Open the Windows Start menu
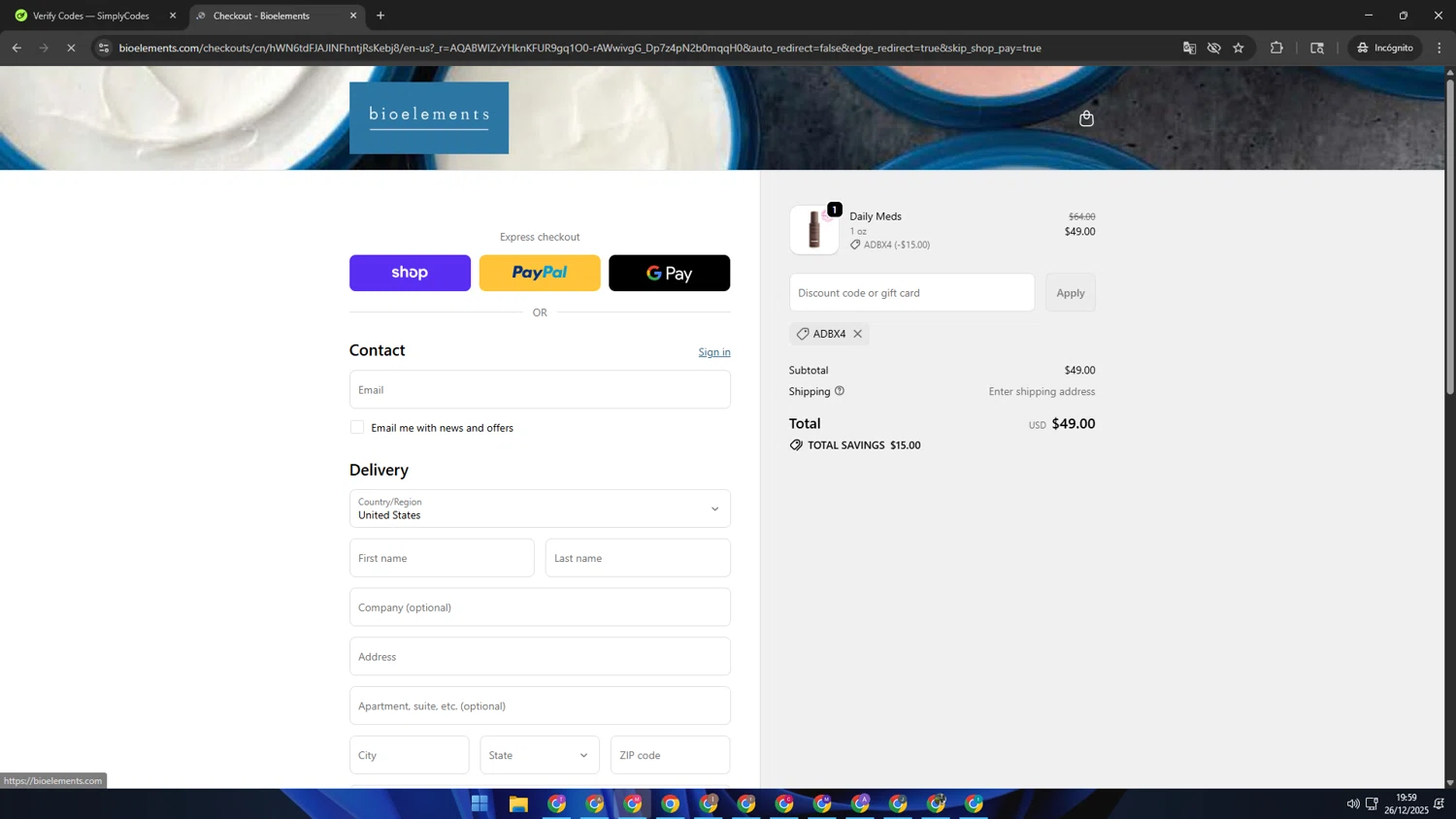Image resolution: width=1456 pixels, height=819 pixels. [x=480, y=803]
